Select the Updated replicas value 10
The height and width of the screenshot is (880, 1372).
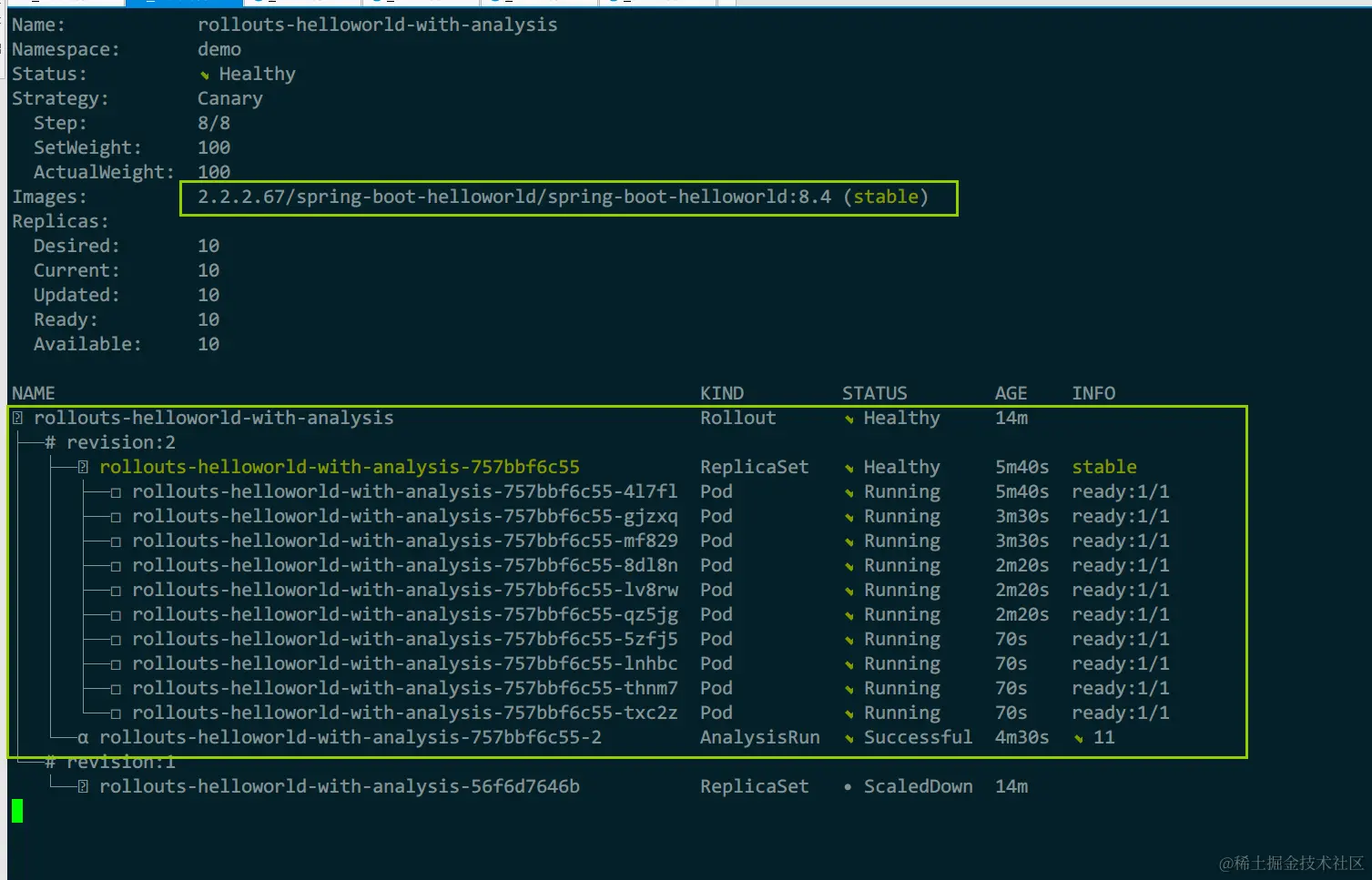[x=208, y=295]
